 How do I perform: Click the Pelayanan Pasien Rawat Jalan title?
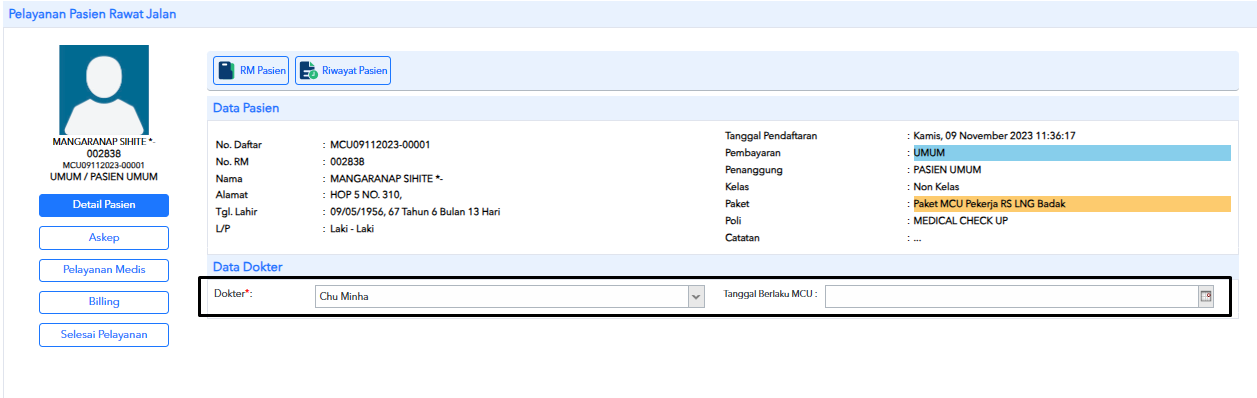tap(93, 14)
